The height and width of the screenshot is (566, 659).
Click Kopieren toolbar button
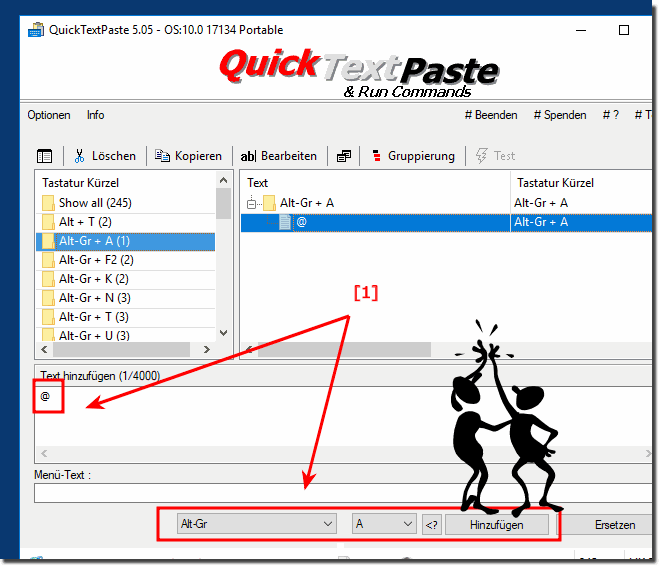(x=188, y=156)
